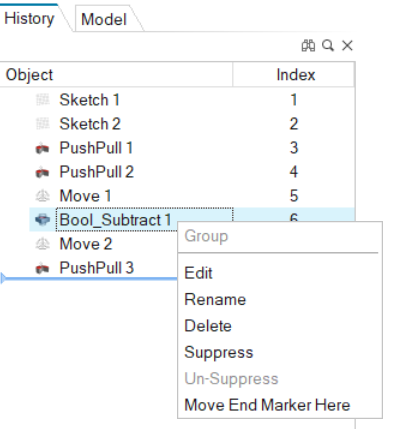
Task: Select the Sketch 1 grid icon
Action: [43, 100]
